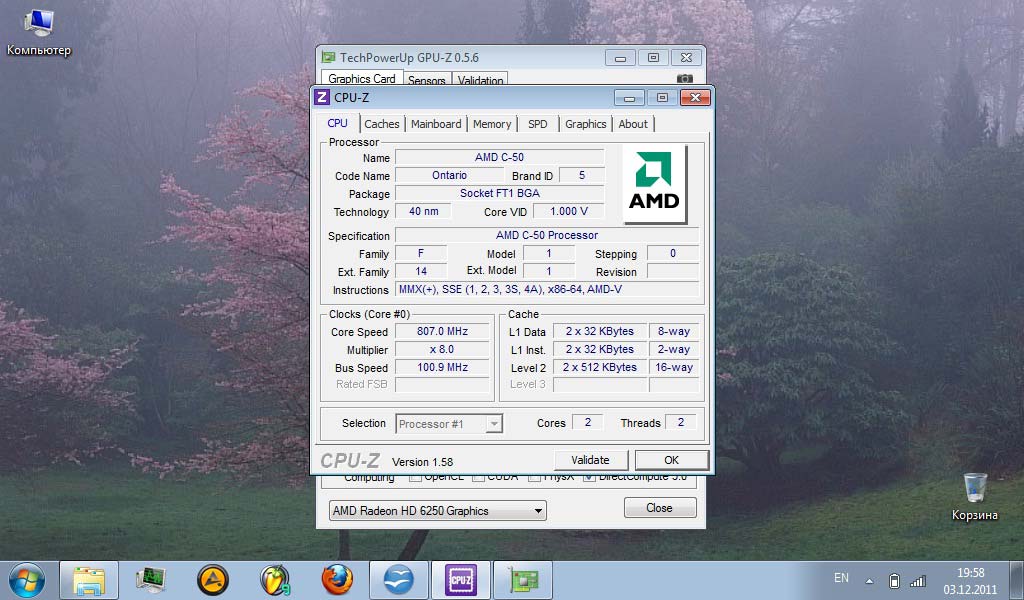Launch Firefox from the taskbar
The image size is (1024, 600).
[338, 579]
